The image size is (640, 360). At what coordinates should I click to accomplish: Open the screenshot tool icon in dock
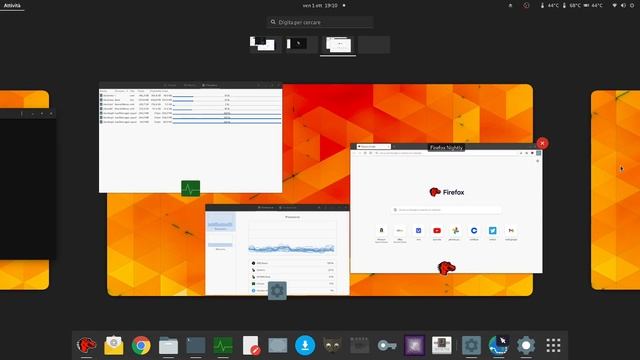(278, 345)
